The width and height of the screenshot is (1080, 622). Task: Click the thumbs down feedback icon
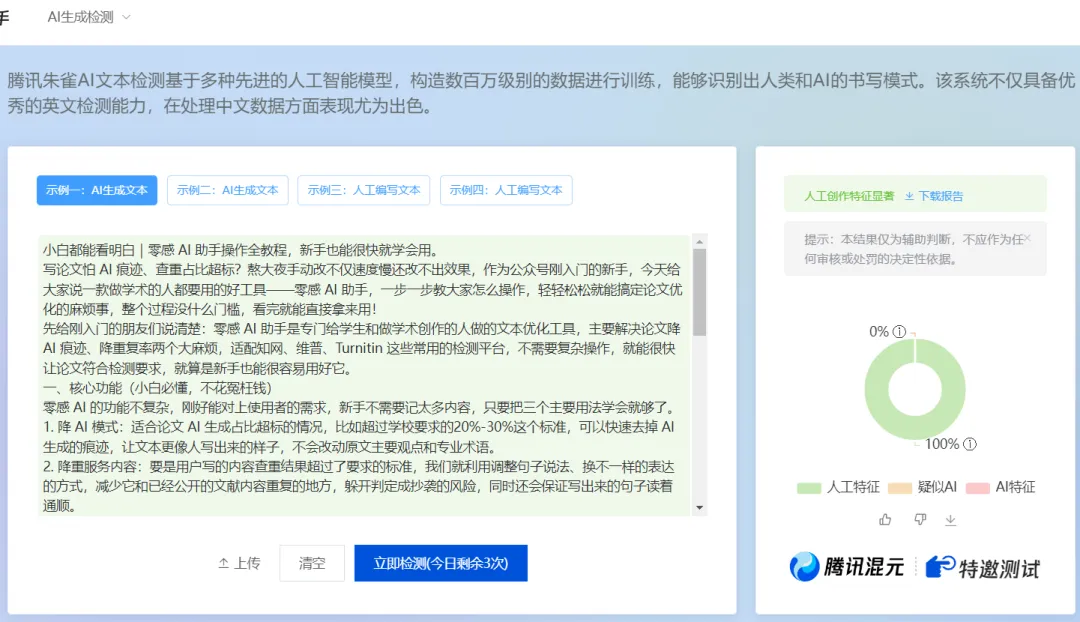click(x=920, y=519)
